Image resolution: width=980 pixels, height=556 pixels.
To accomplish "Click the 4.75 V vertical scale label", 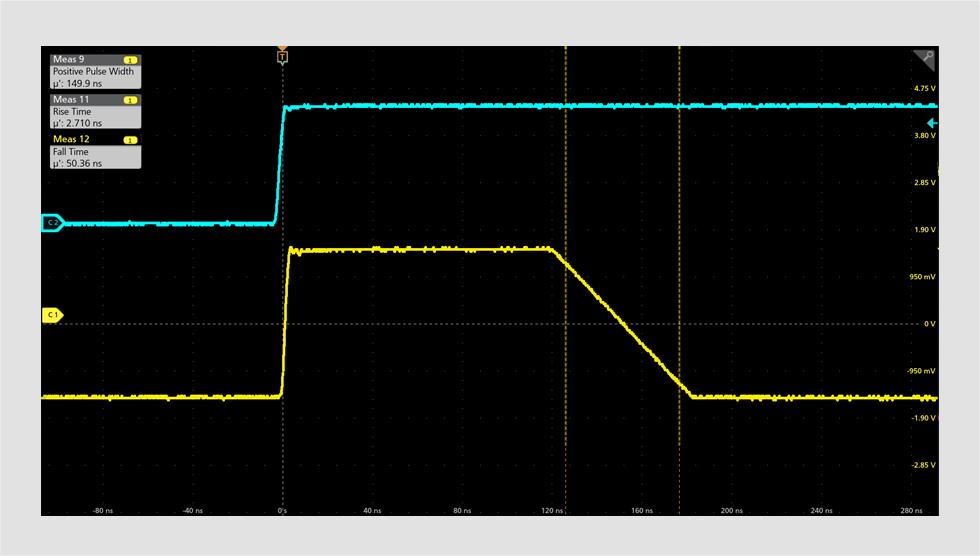I will pos(923,88).
